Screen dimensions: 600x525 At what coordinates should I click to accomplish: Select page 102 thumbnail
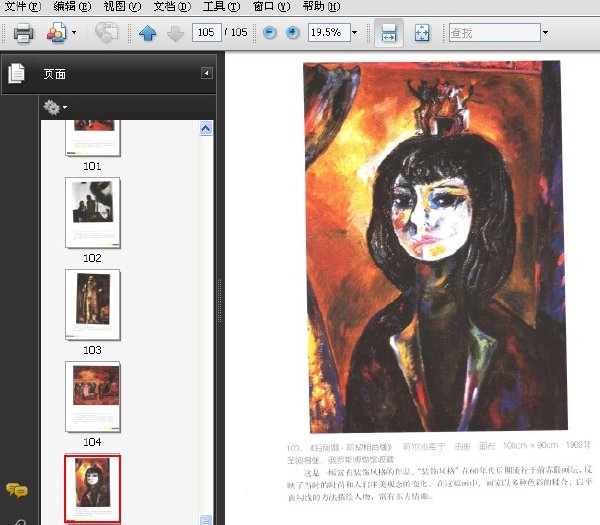coord(93,213)
